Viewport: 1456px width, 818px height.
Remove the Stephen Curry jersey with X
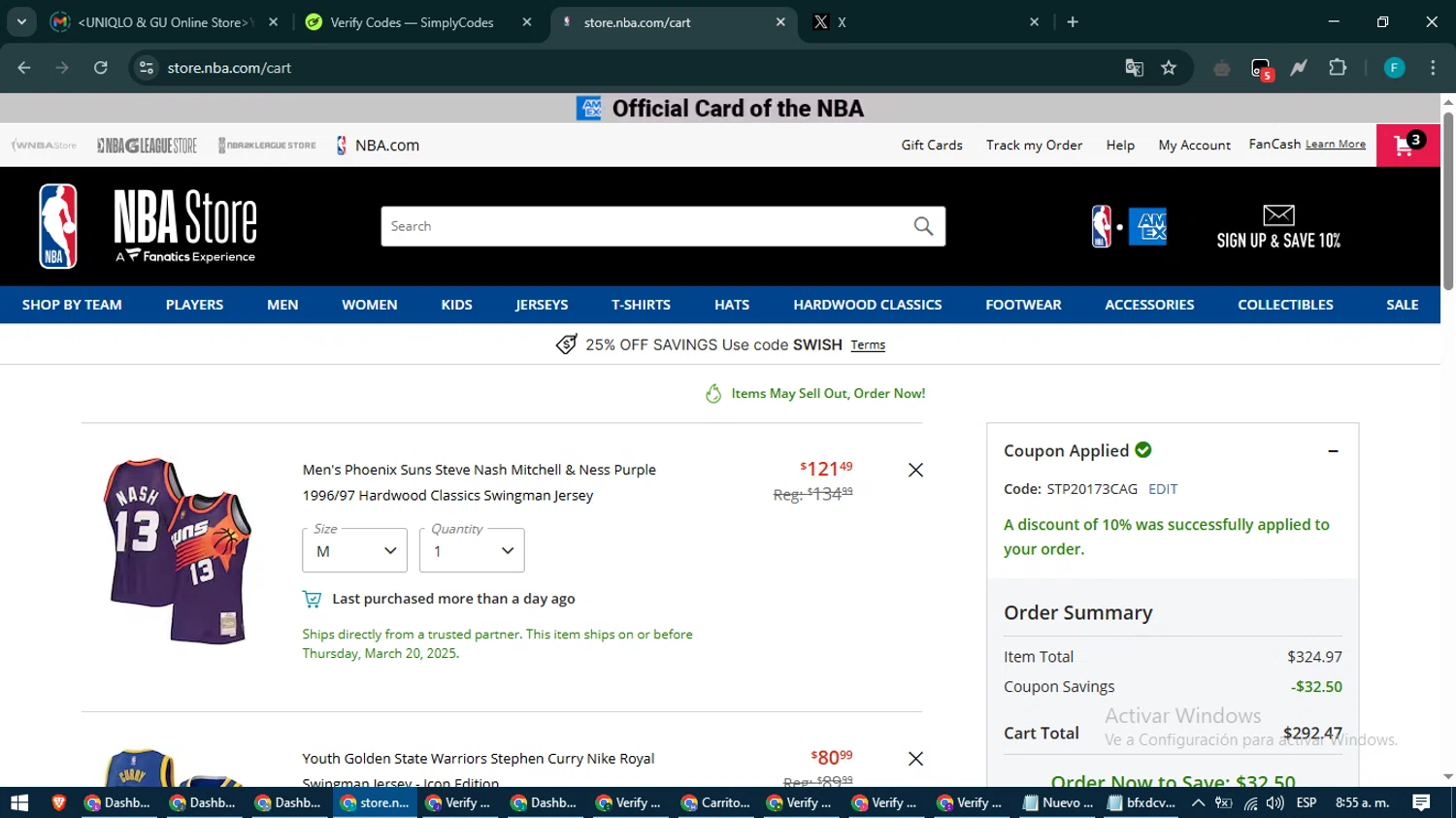point(915,759)
